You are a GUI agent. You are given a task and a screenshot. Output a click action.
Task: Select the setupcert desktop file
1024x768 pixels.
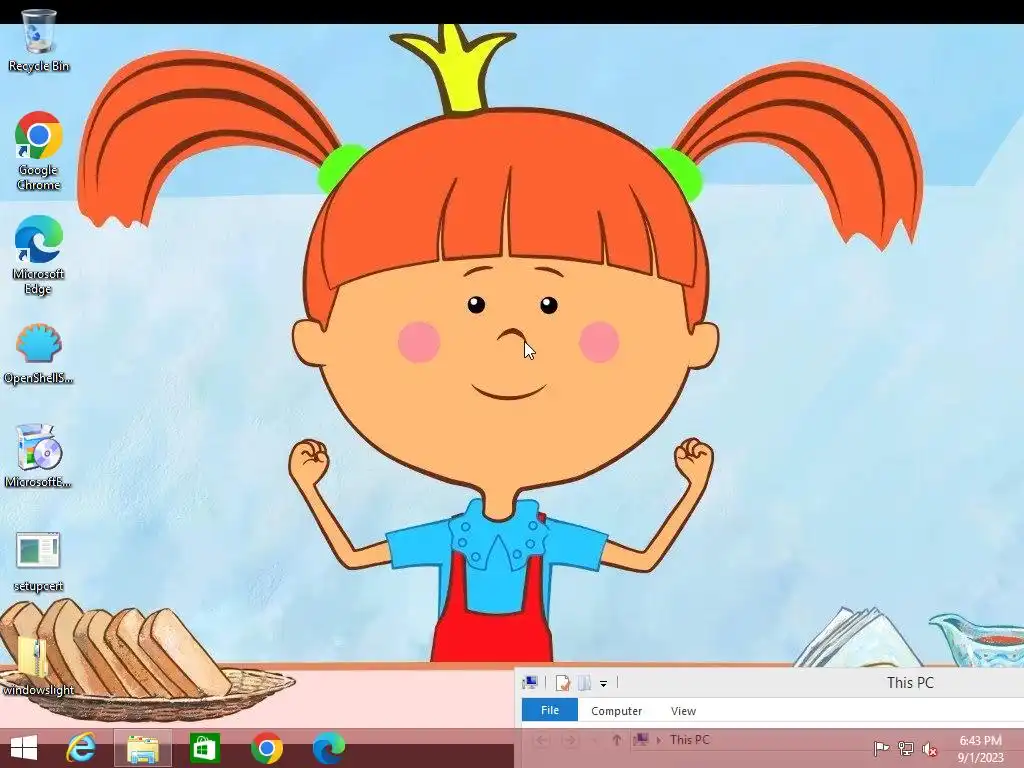click(x=39, y=562)
